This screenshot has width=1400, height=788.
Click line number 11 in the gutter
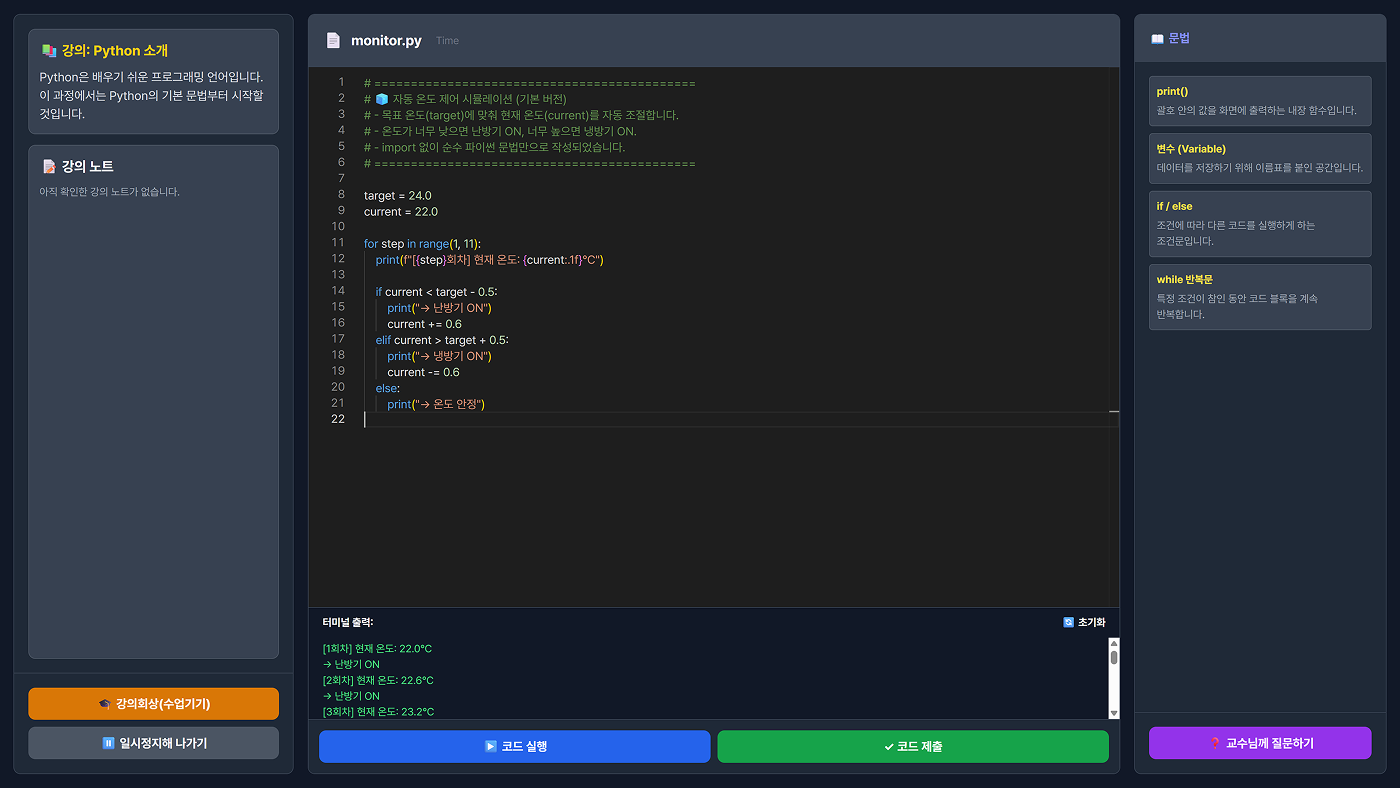coord(338,243)
